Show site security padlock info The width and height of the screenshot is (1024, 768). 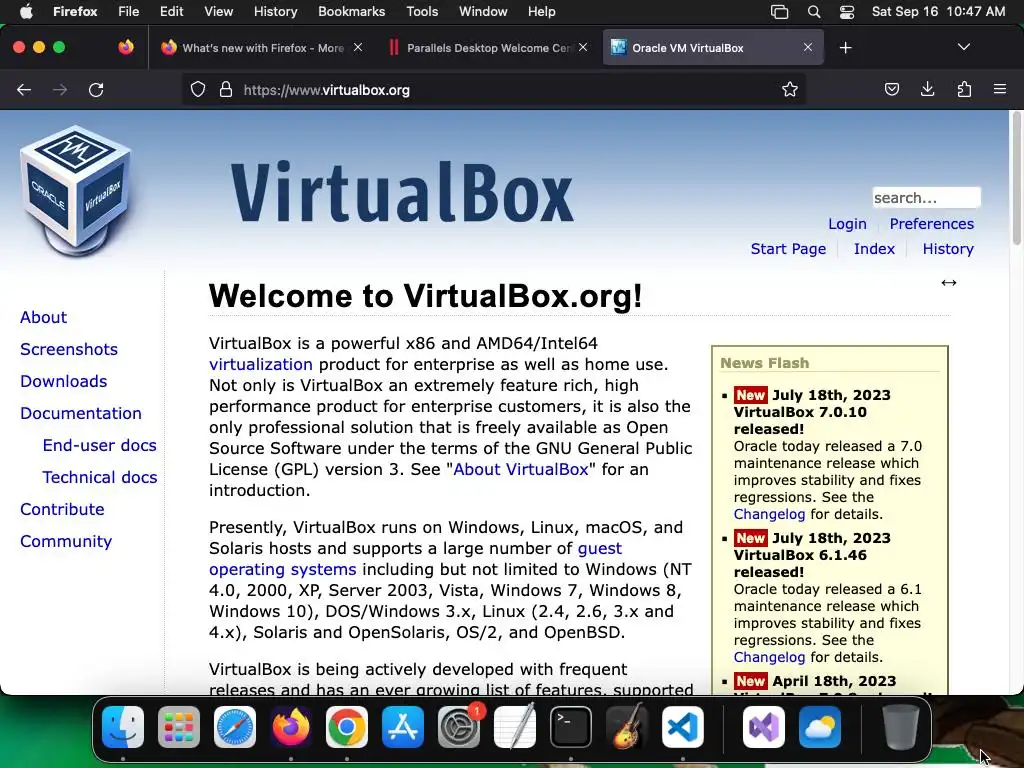pyautogui.click(x=226, y=89)
